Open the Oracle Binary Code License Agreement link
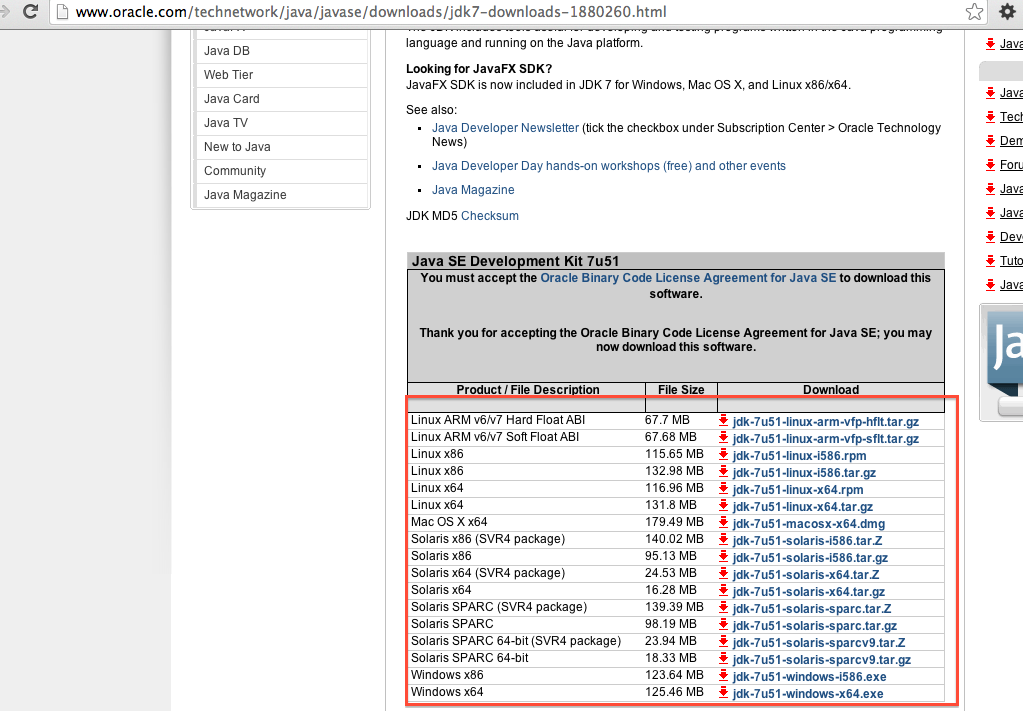 [x=688, y=278]
